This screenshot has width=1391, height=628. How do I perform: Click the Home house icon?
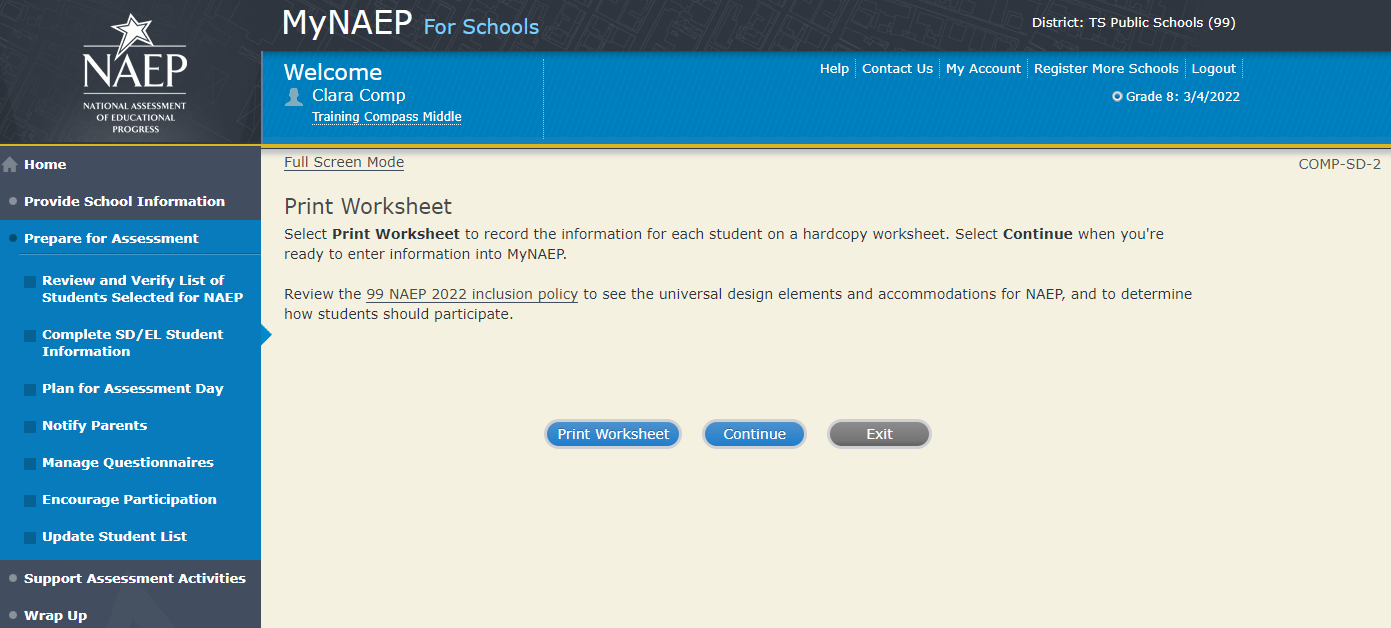click(11, 165)
